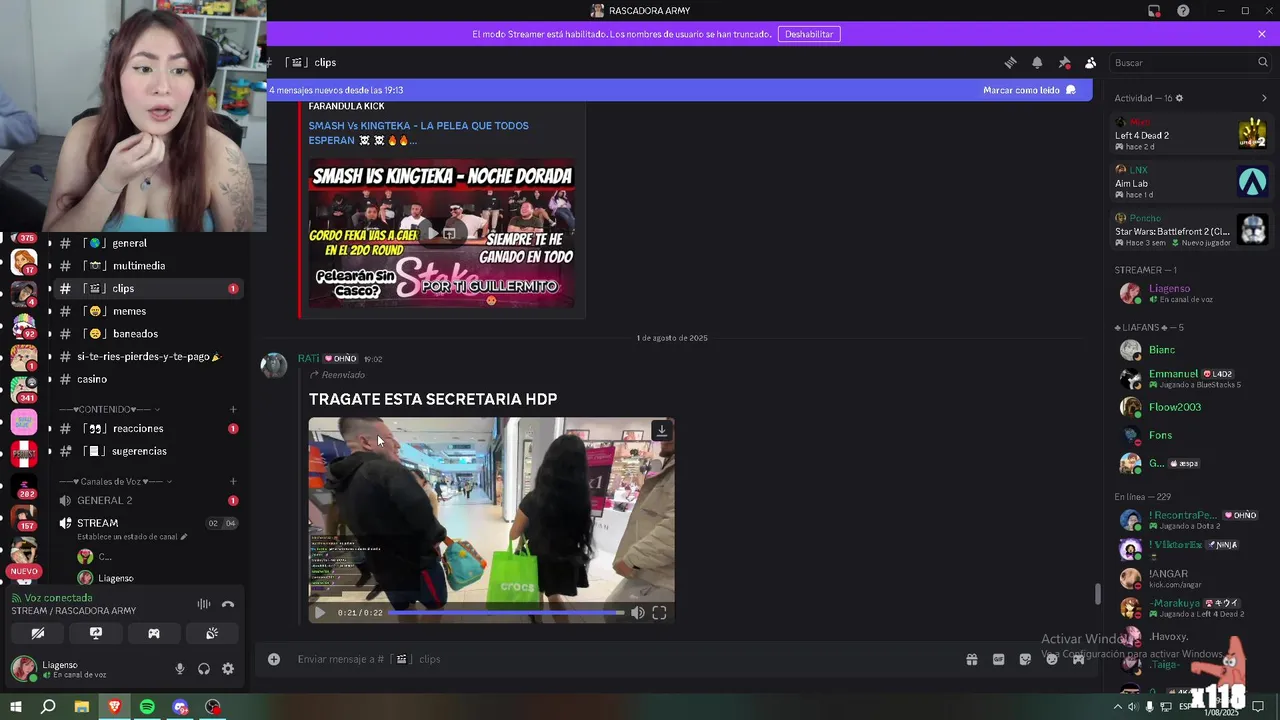Start an activity with gamepad button
This screenshot has height=720, width=1280.
154,633
